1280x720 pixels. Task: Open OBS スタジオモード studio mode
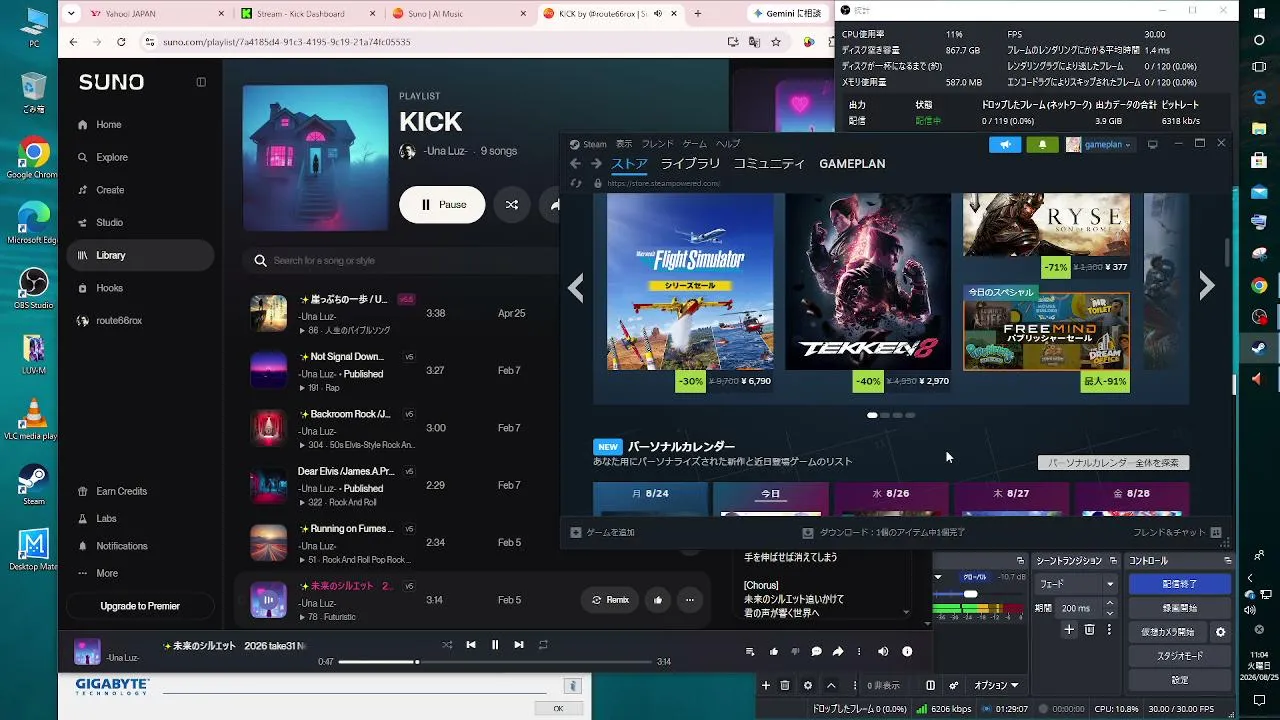click(x=1180, y=656)
